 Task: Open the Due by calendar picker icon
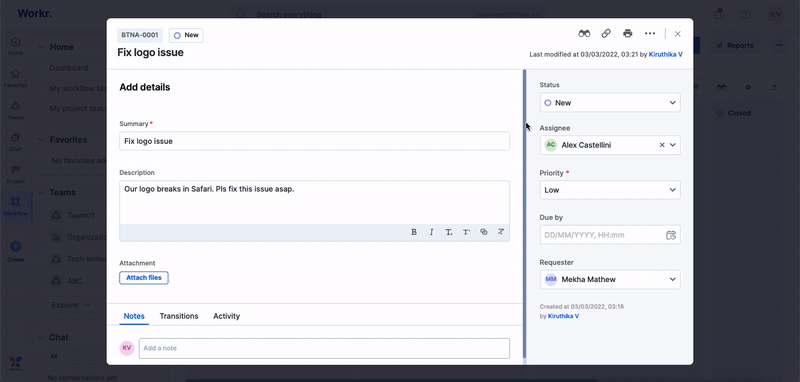point(671,235)
